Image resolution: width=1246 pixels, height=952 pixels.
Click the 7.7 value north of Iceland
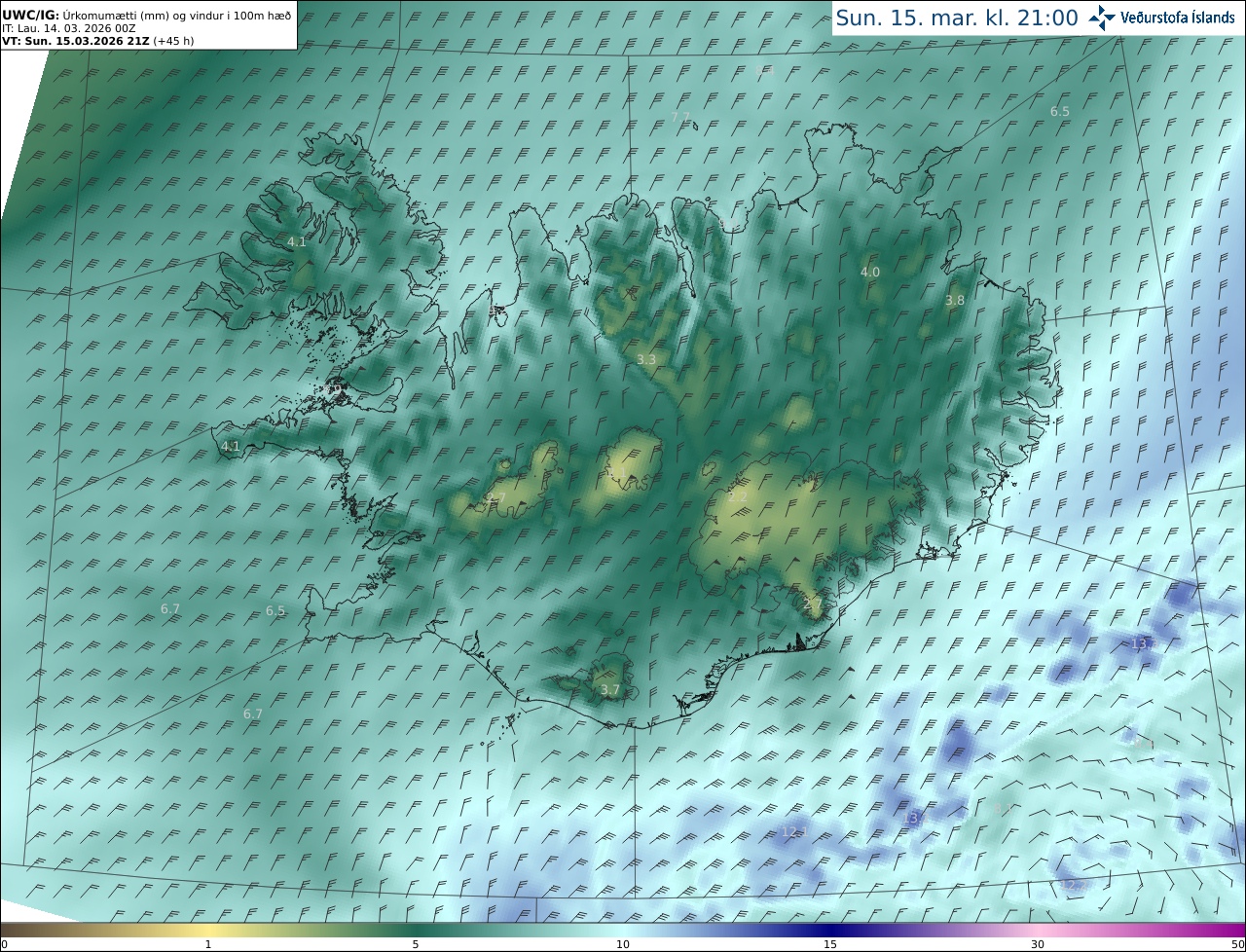[680, 117]
